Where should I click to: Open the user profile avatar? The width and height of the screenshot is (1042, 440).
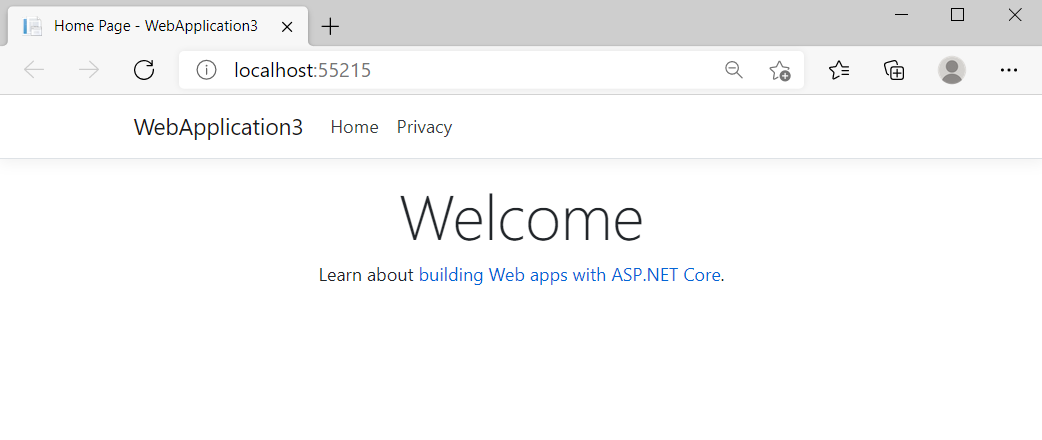952,70
